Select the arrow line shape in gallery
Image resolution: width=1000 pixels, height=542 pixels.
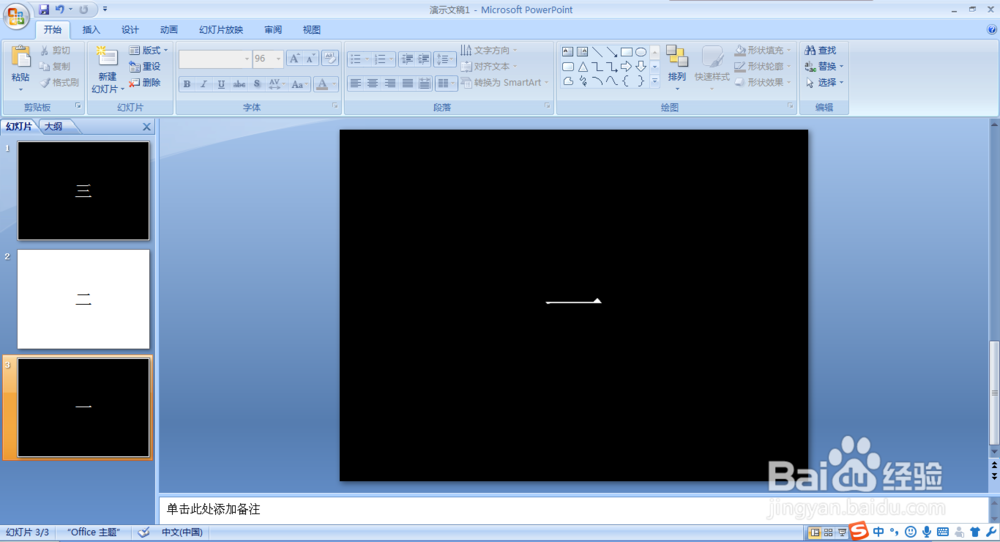click(612, 52)
